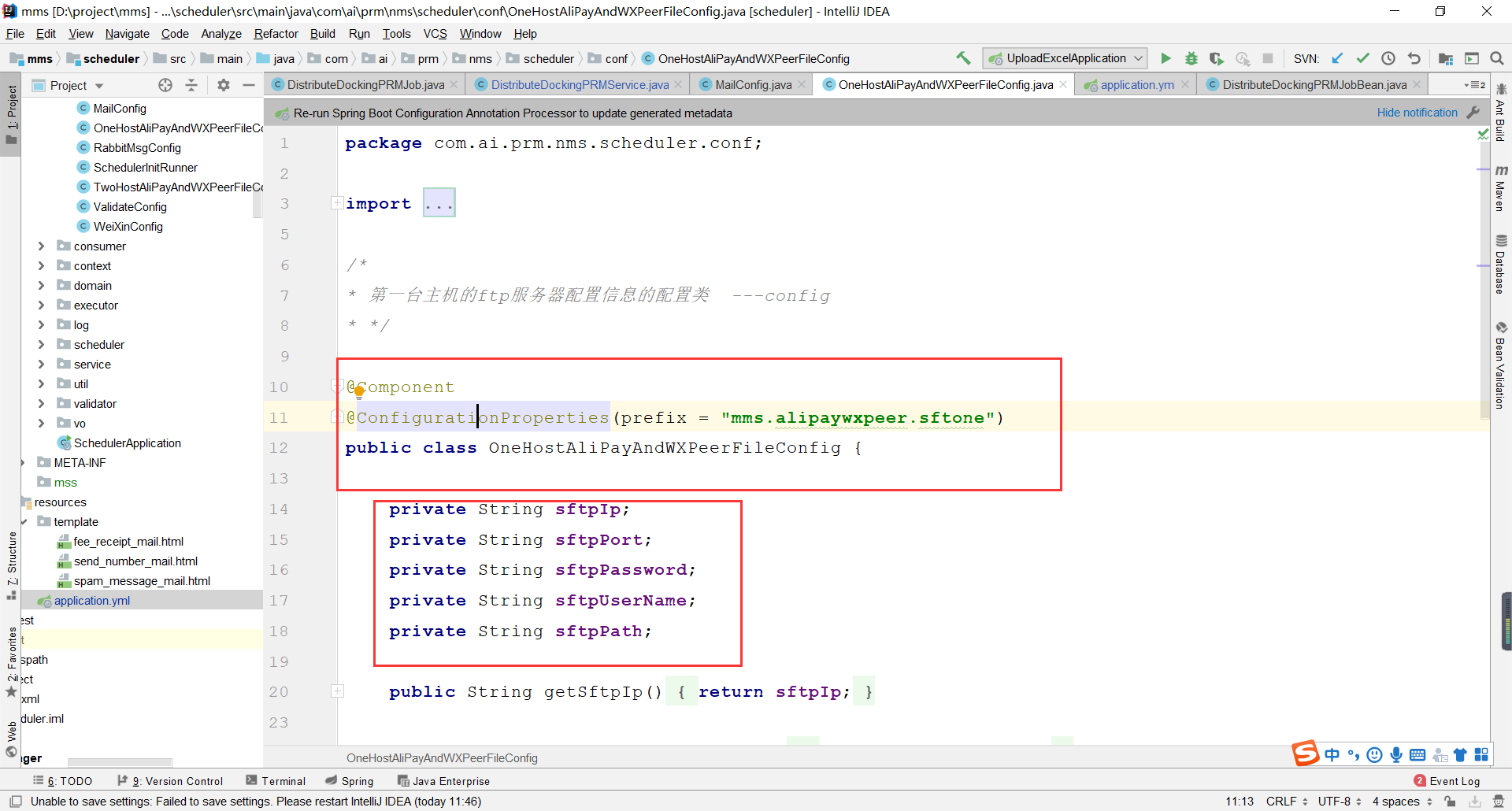Click the Sogou input method logo
Viewport: 1512px width, 811px height.
[x=1305, y=754]
